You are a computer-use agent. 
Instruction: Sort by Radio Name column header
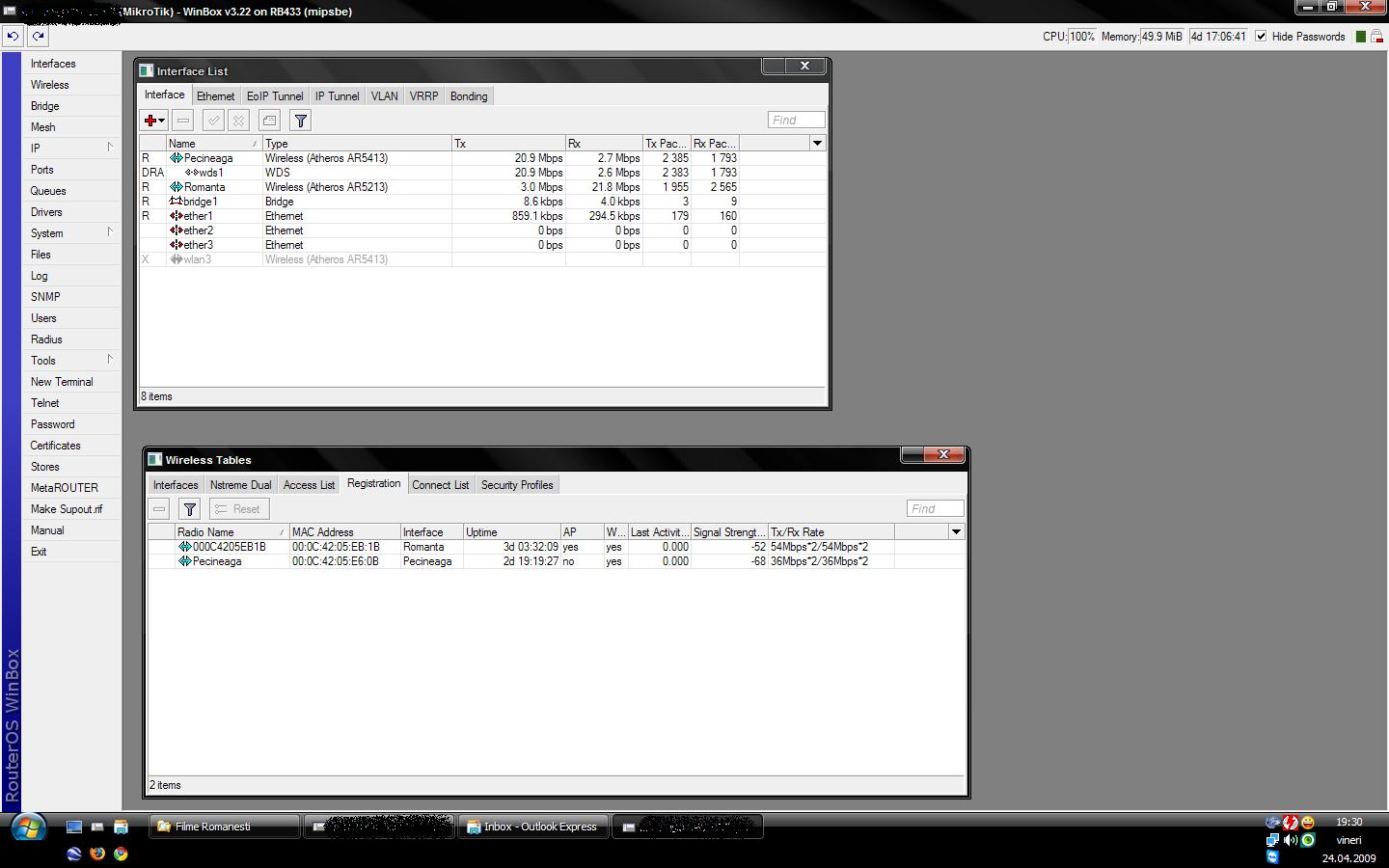click(x=231, y=532)
